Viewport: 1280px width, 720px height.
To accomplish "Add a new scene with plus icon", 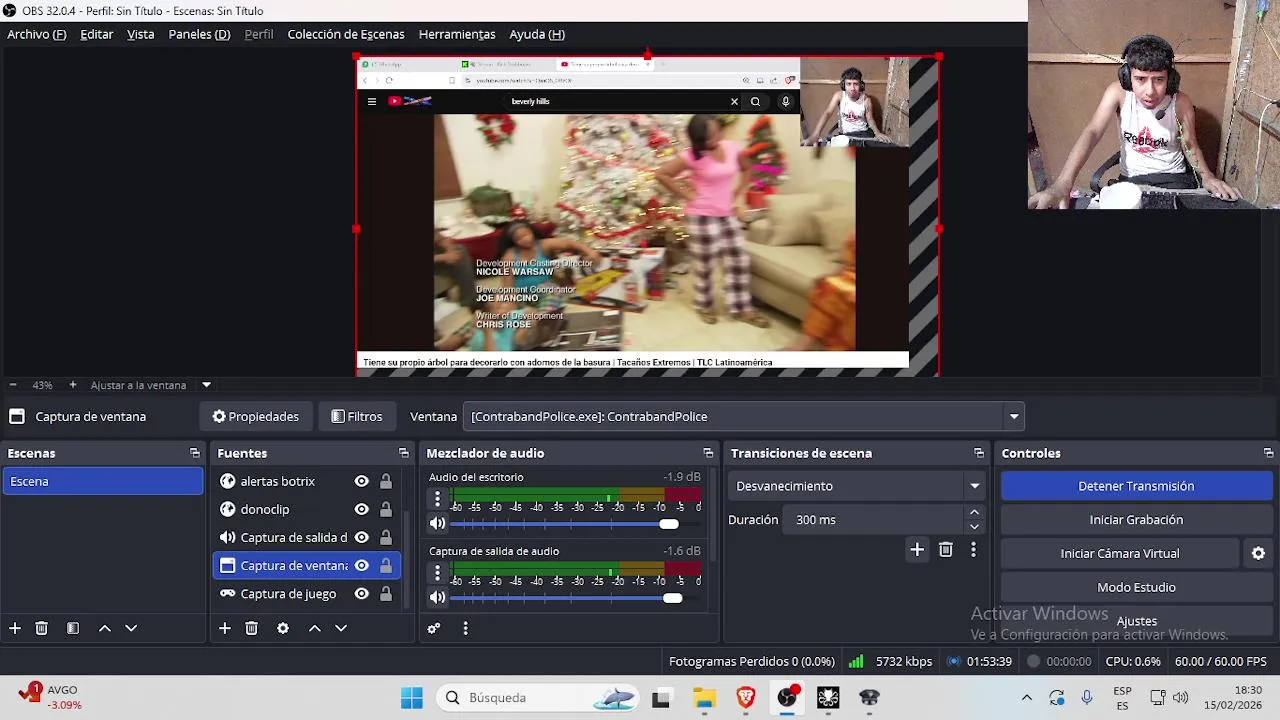I will [15, 628].
